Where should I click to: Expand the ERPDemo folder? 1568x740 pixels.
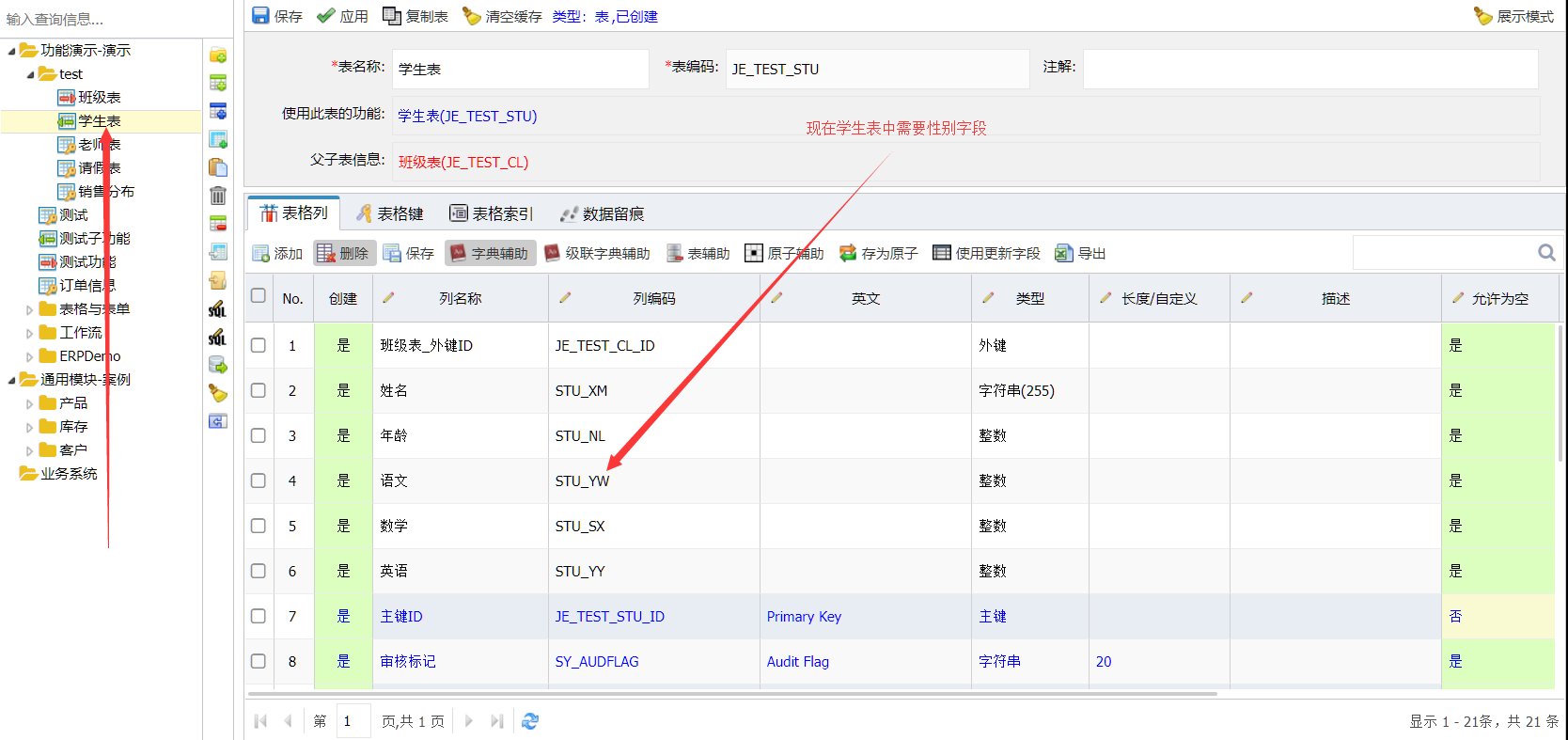click(x=30, y=356)
